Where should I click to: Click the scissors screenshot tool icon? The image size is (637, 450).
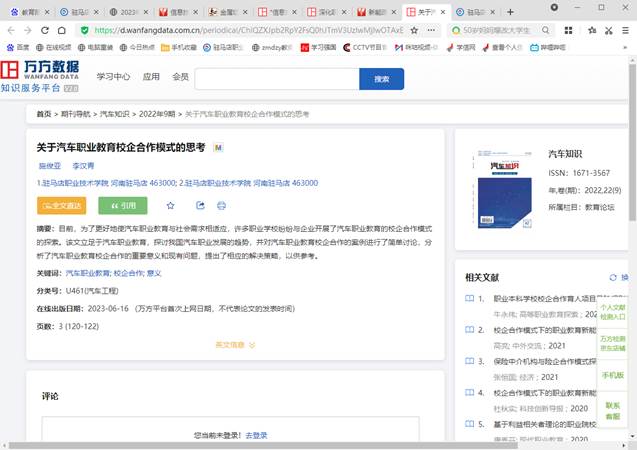click(609, 30)
